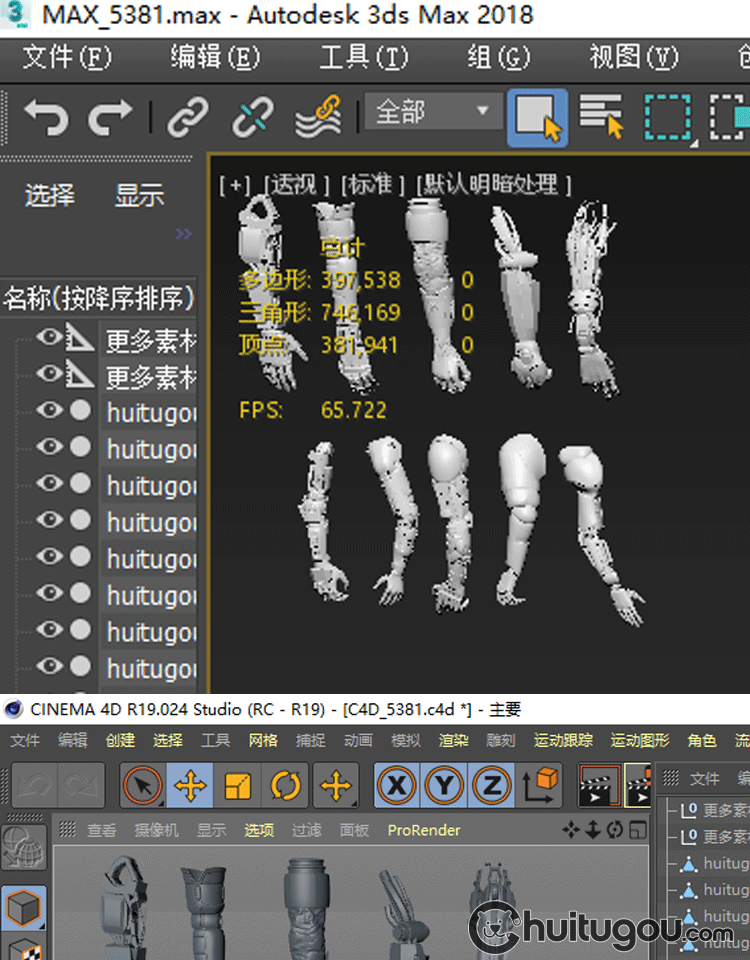Open the 显示 tab in the scene explorer

pos(140,195)
